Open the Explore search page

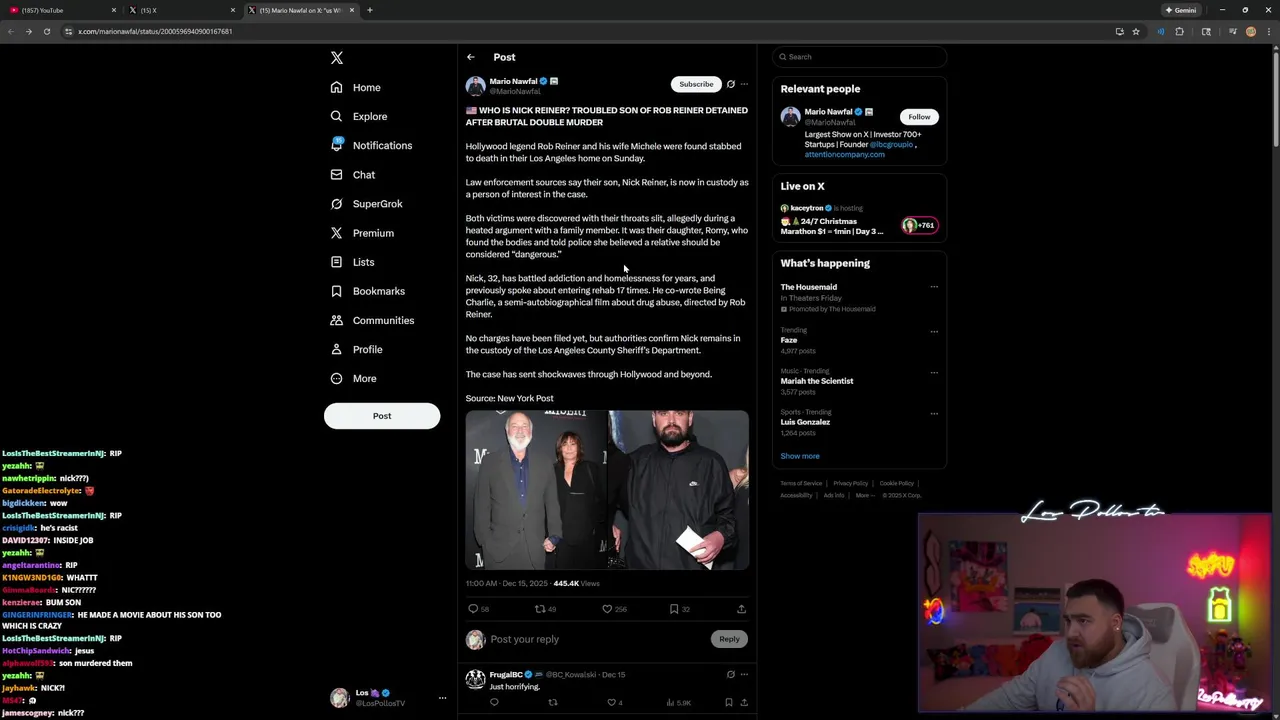pyautogui.click(x=359, y=116)
